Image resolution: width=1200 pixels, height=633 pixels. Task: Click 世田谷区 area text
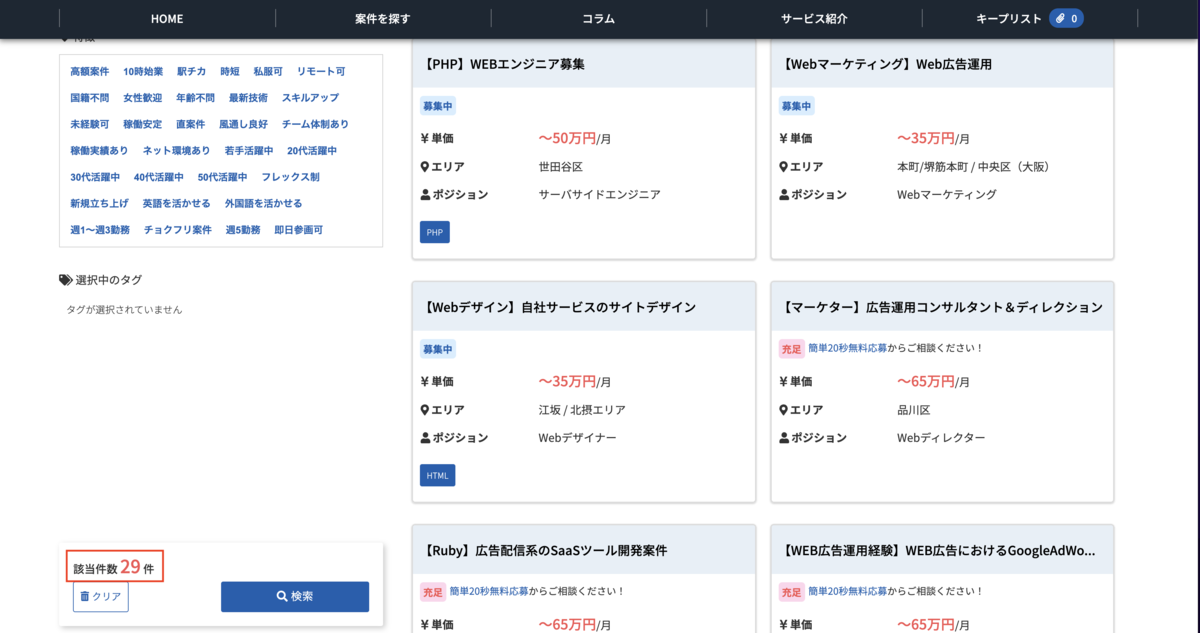coord(561,166)
